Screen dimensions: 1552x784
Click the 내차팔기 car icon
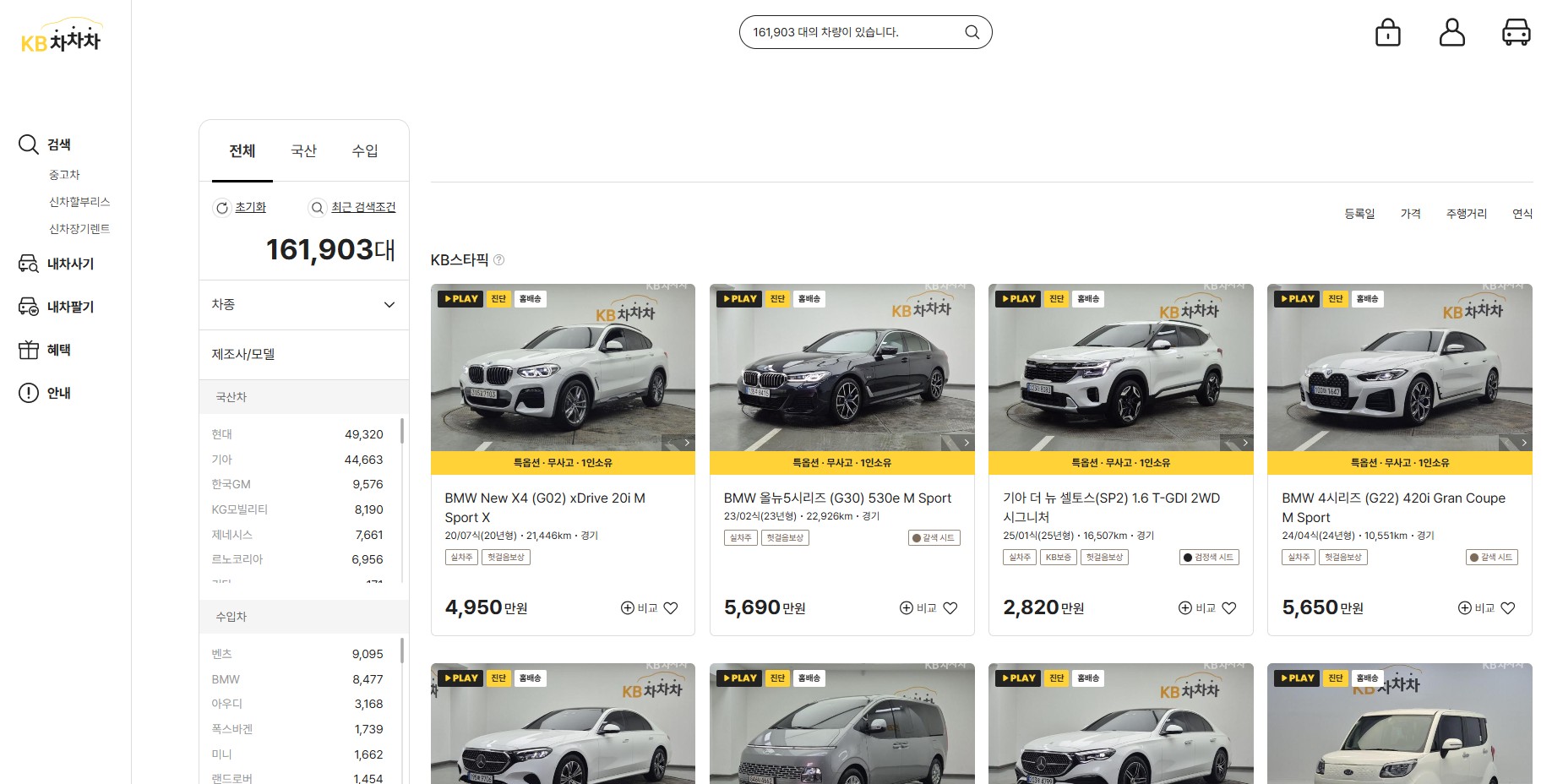(29, 307)
